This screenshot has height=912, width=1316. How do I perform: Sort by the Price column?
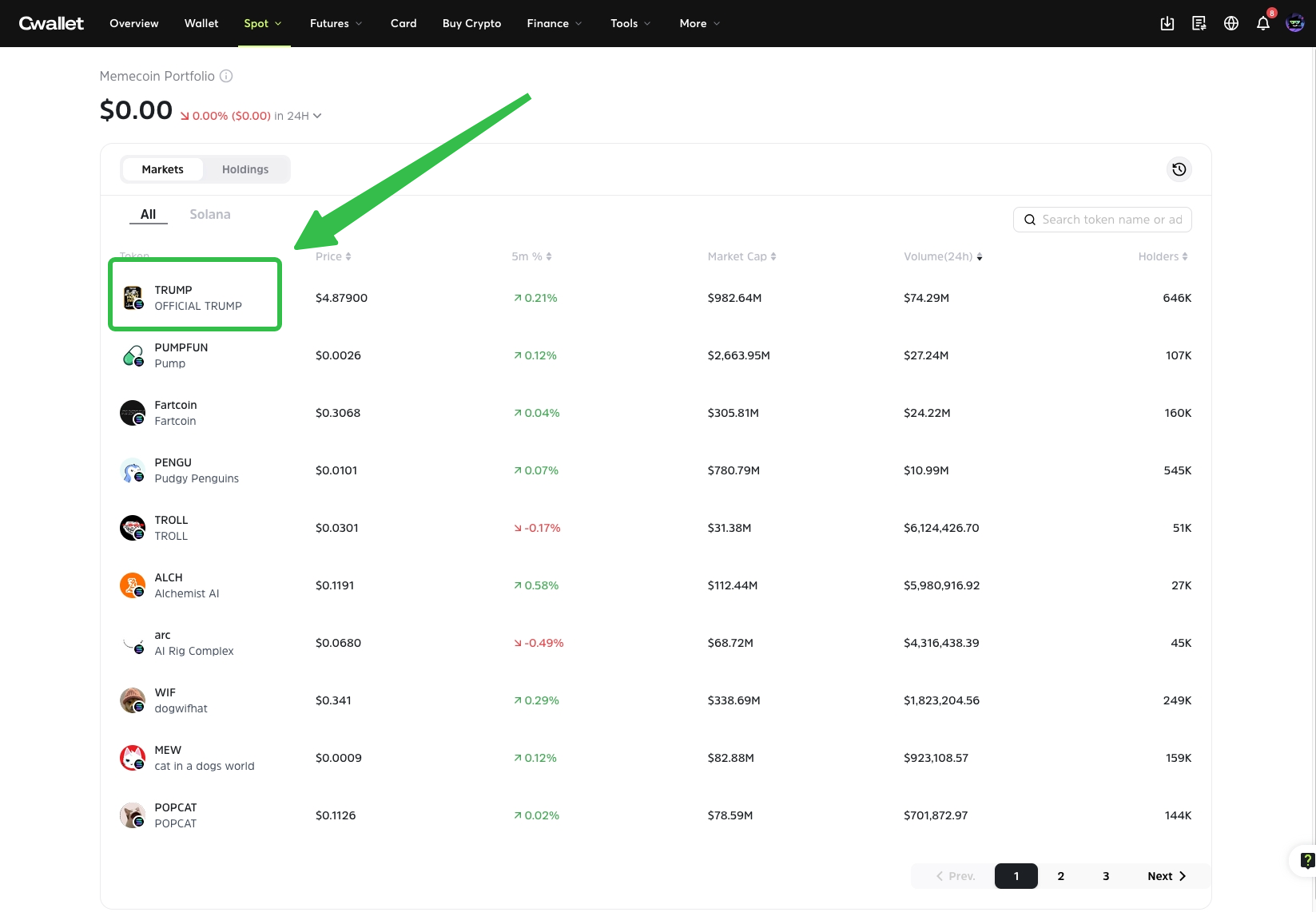pos(333,256)
